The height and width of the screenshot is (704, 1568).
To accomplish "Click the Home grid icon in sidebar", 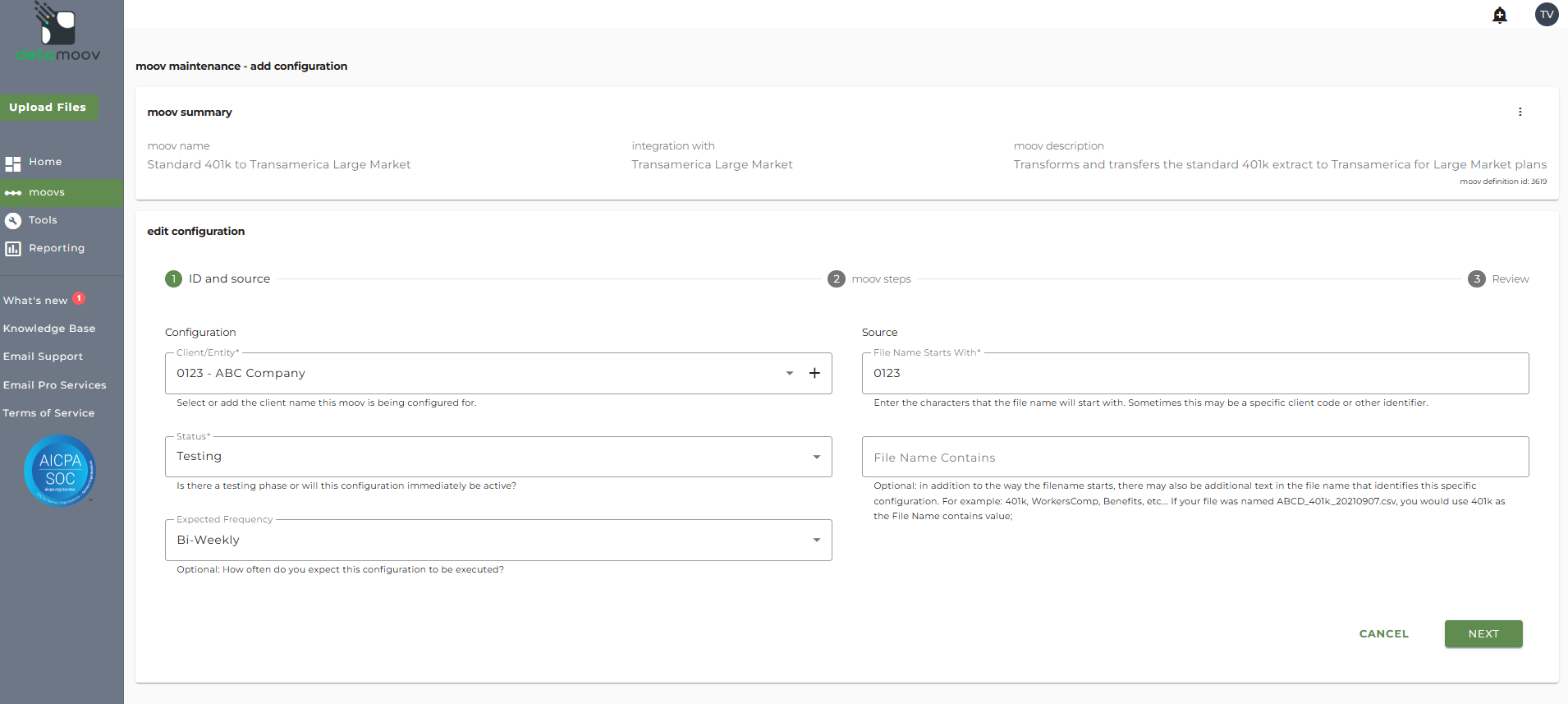I will [x=13, y=163].
